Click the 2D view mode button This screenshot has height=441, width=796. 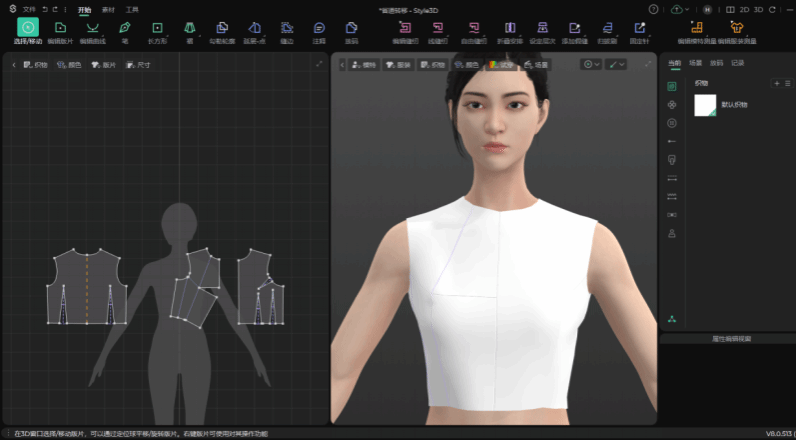click(743, 9)
